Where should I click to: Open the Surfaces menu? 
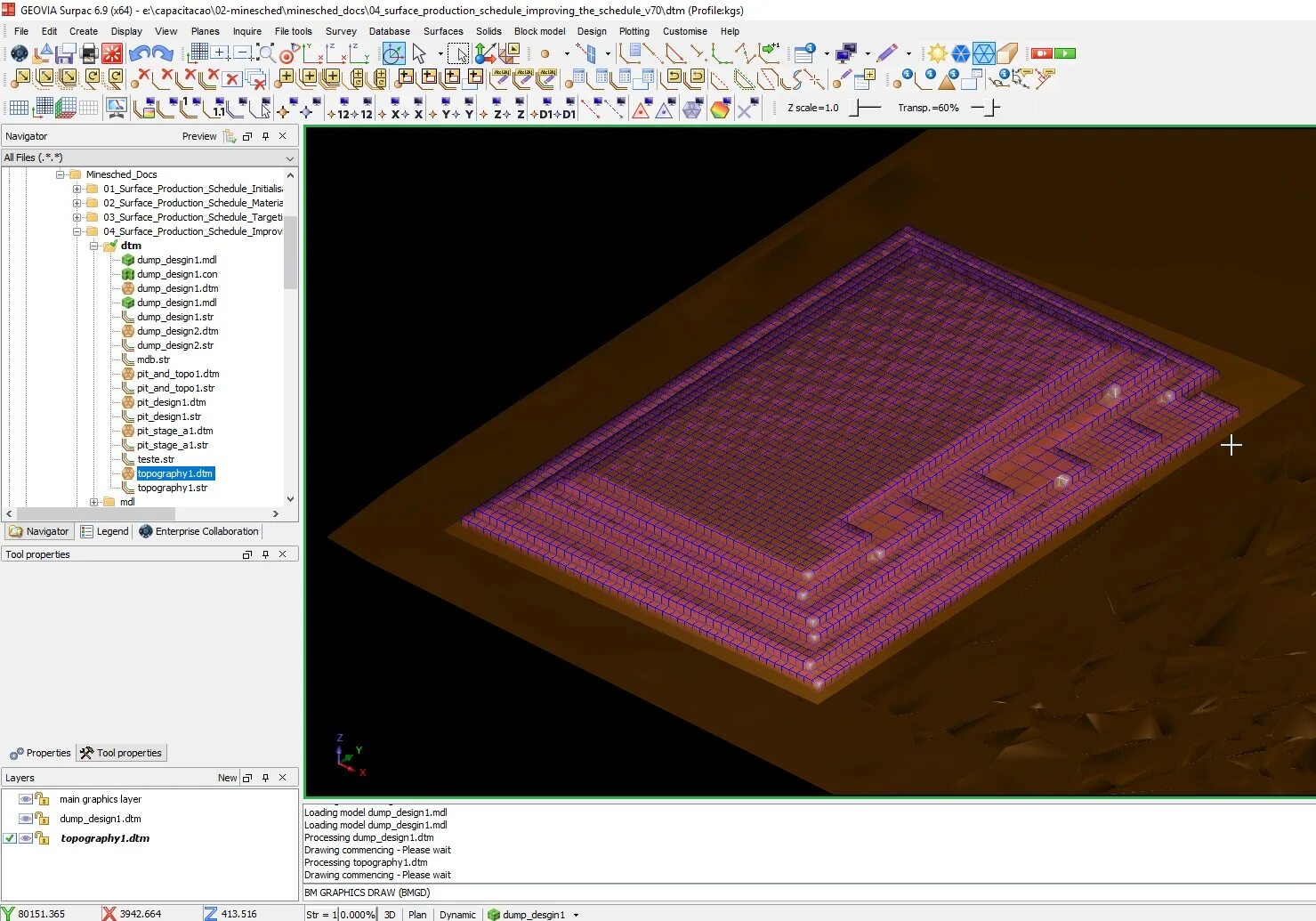443,31
